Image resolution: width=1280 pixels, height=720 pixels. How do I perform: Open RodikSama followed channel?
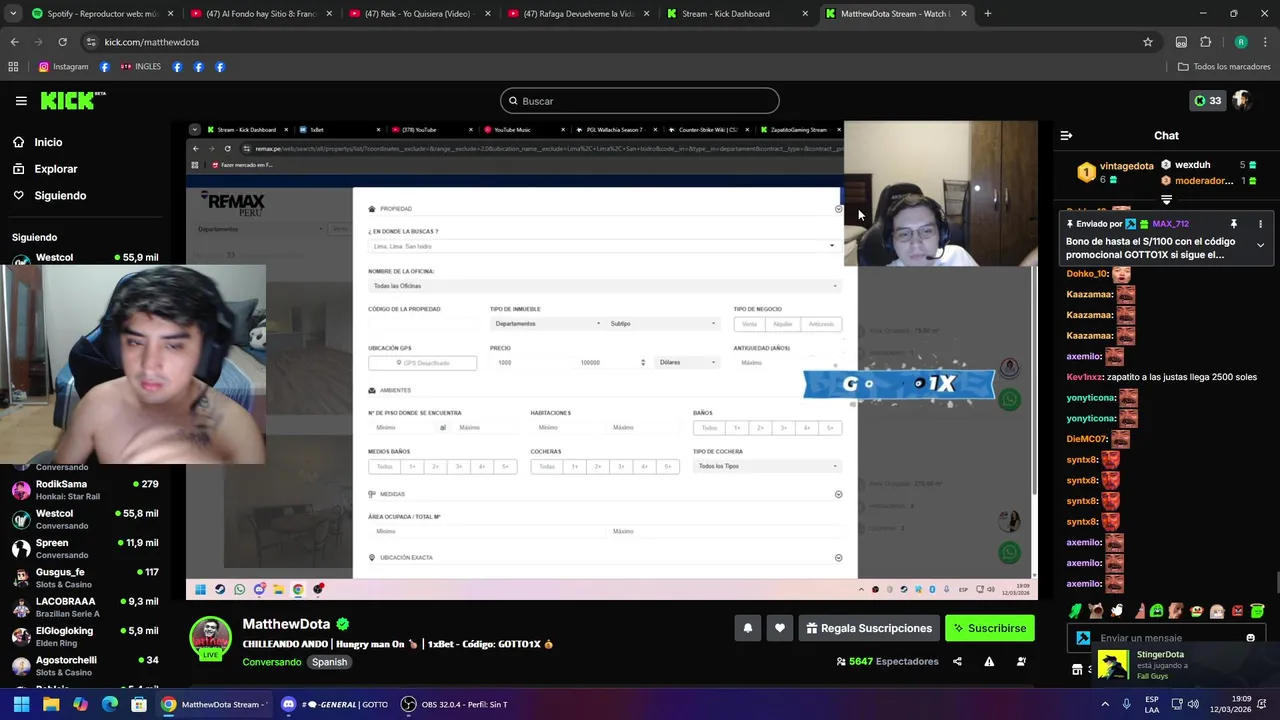pos(86,490)
